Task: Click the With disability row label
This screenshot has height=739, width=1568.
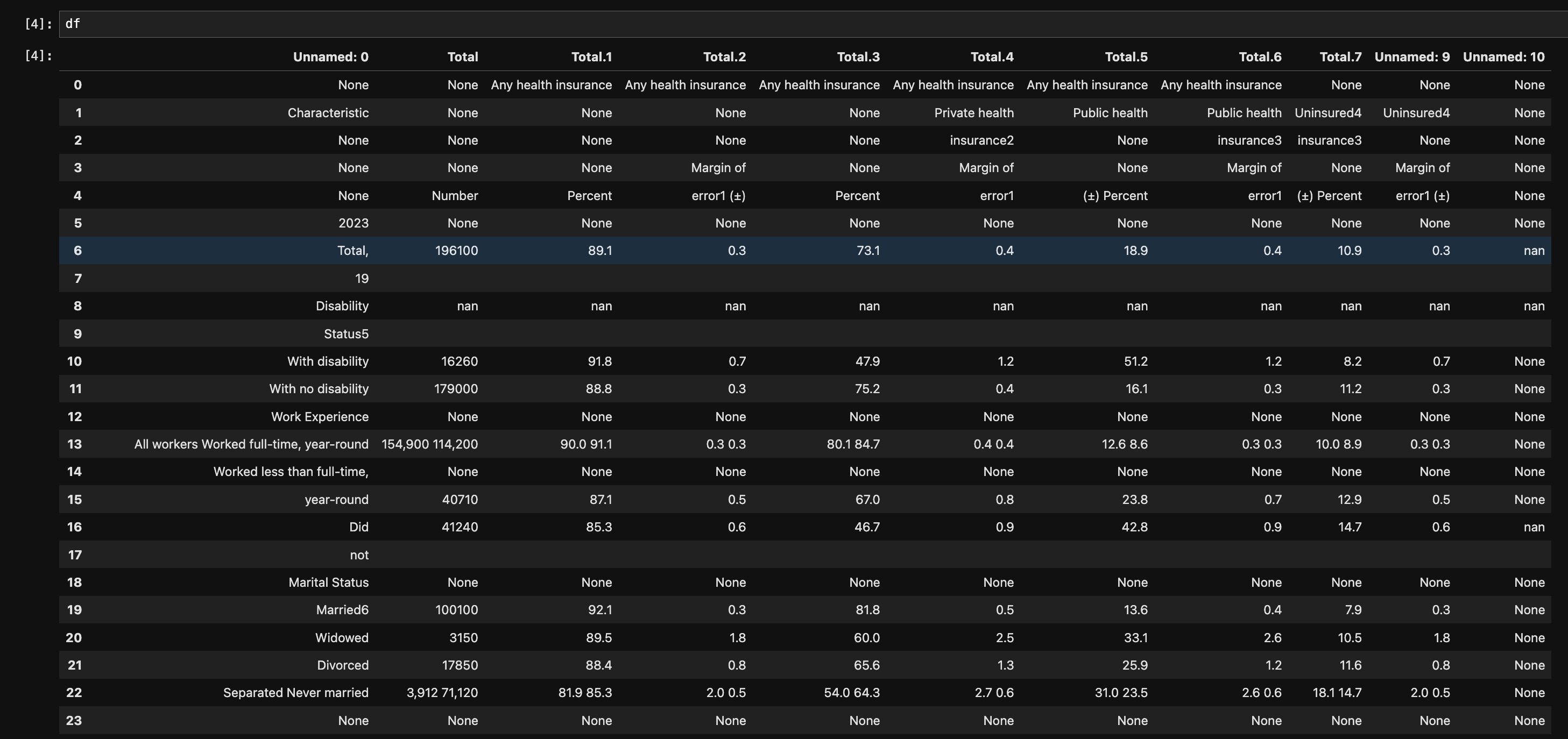Action: [328, 361]
